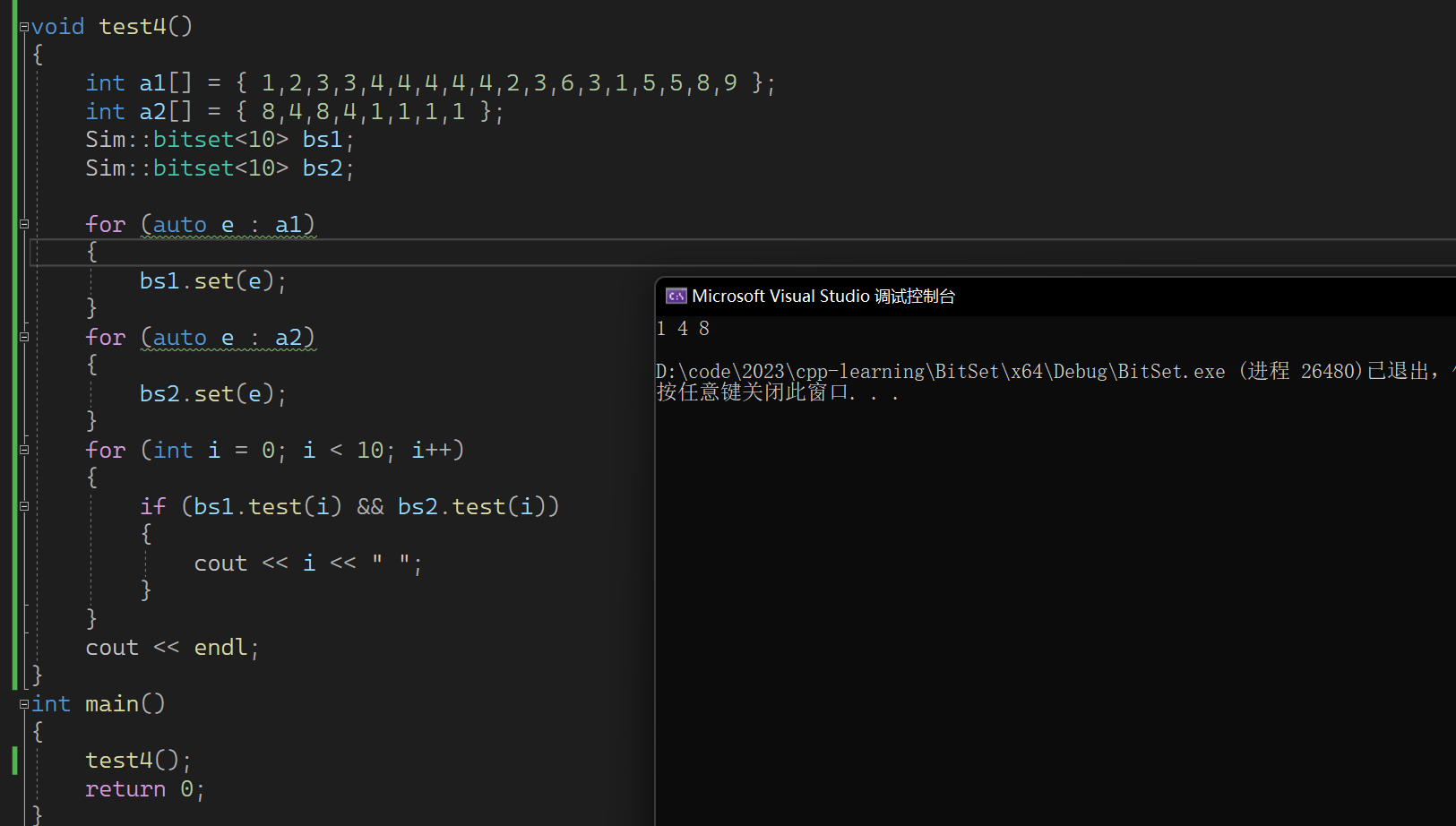The image size is (1456, 826).
Task: Click the bs2 variable in Sim::bitset<10> bs2
Action: click(323, 168)
